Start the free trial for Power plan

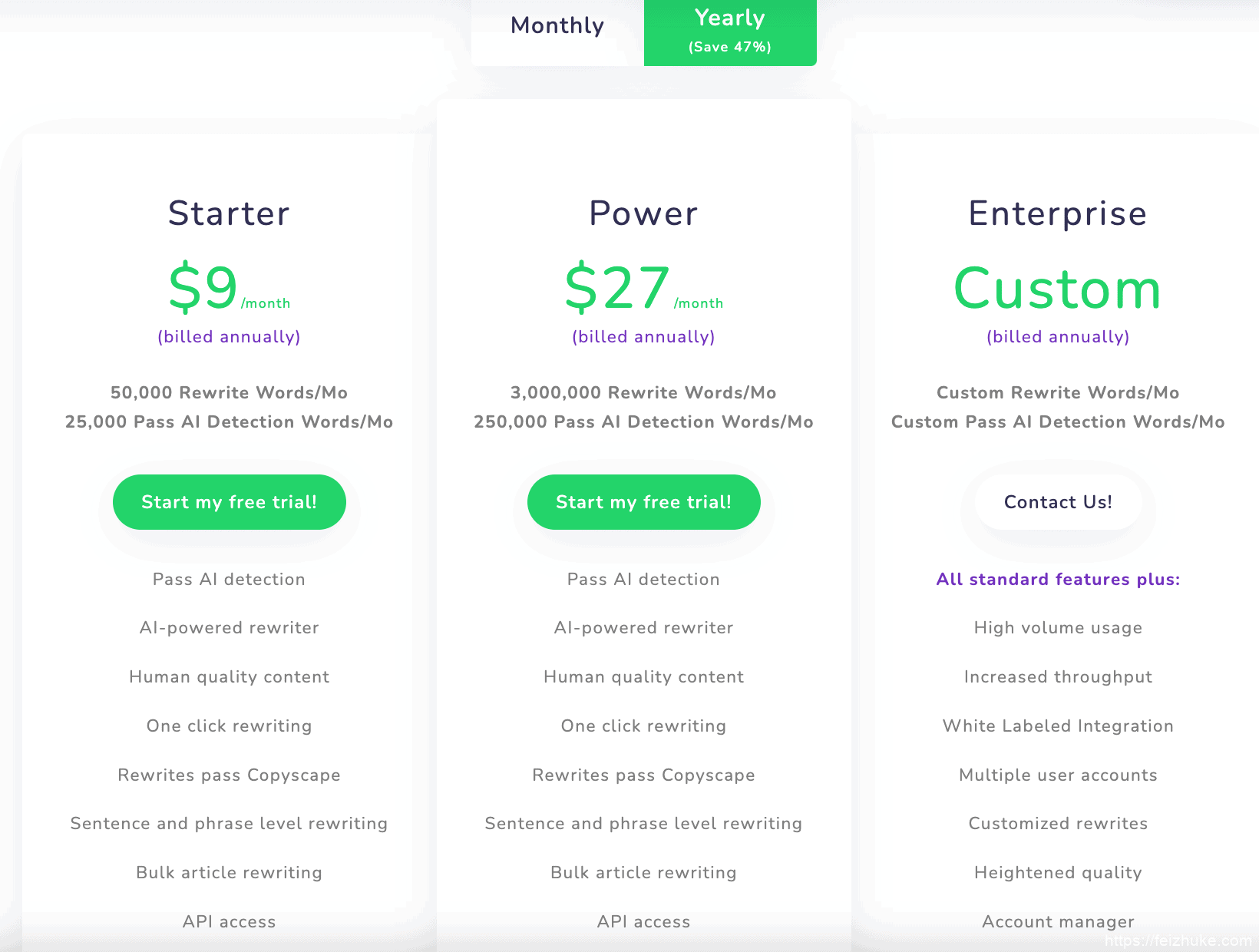point(643,502)
